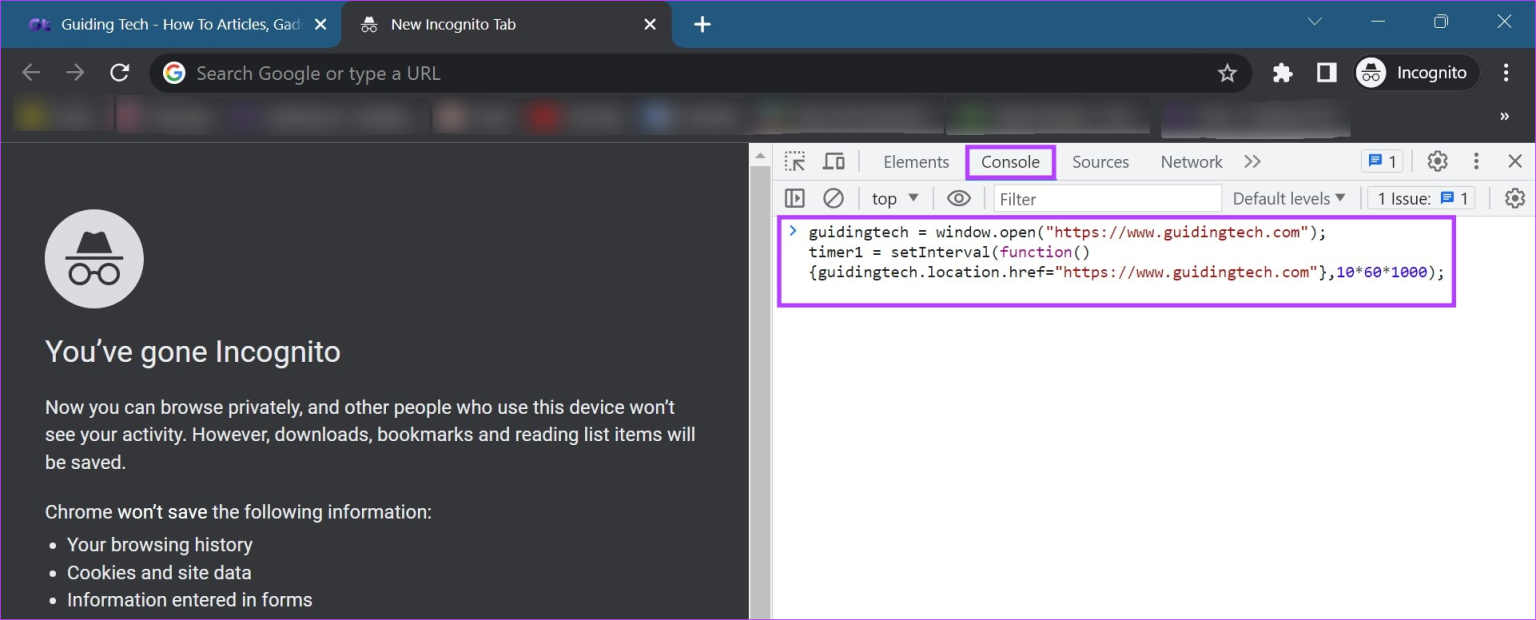This screenshot has width=1536, height=620.
Task: Select the inspect element picker tool
Action: tap(795, 160)
